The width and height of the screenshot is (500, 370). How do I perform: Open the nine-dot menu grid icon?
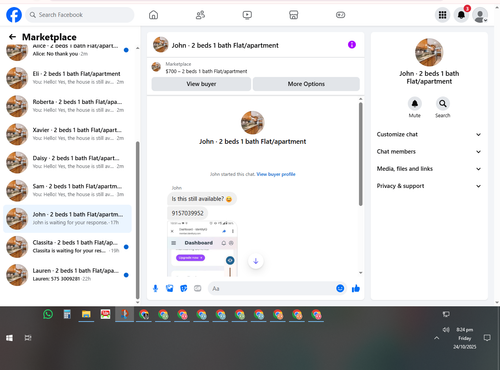click(x=442, y=15)
